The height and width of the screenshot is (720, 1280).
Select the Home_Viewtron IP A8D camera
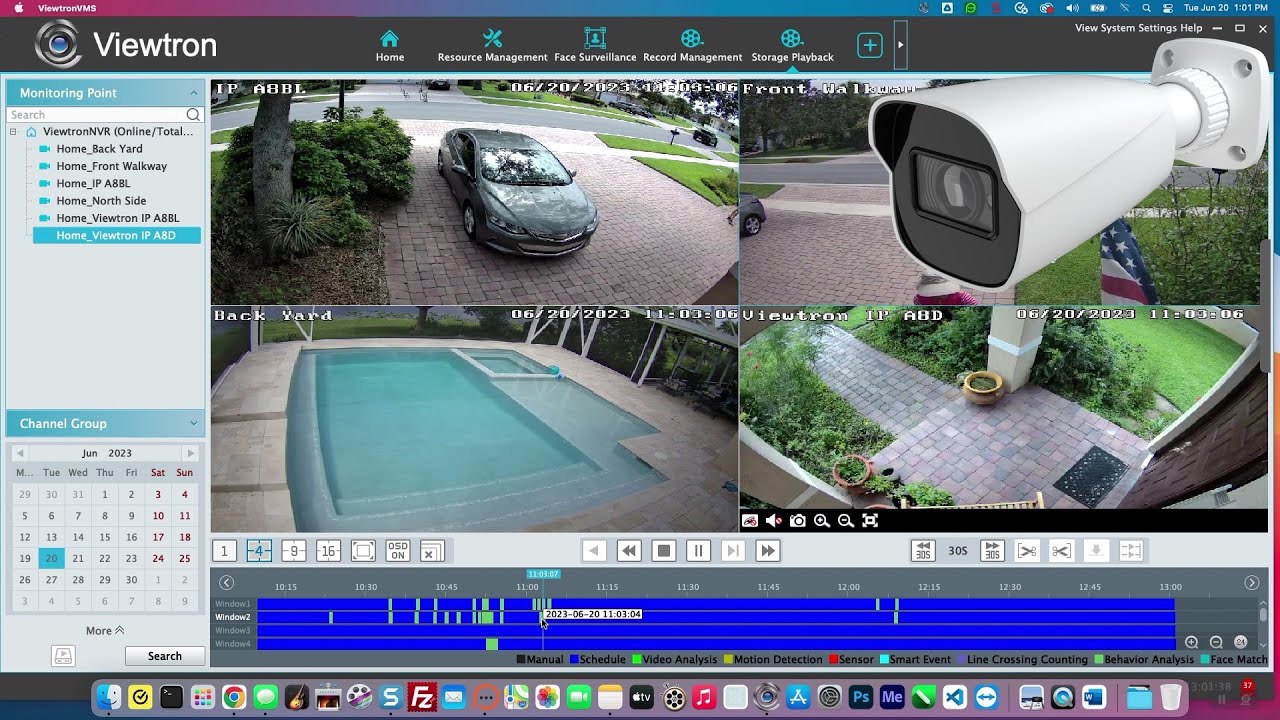(x=116, y=236)
